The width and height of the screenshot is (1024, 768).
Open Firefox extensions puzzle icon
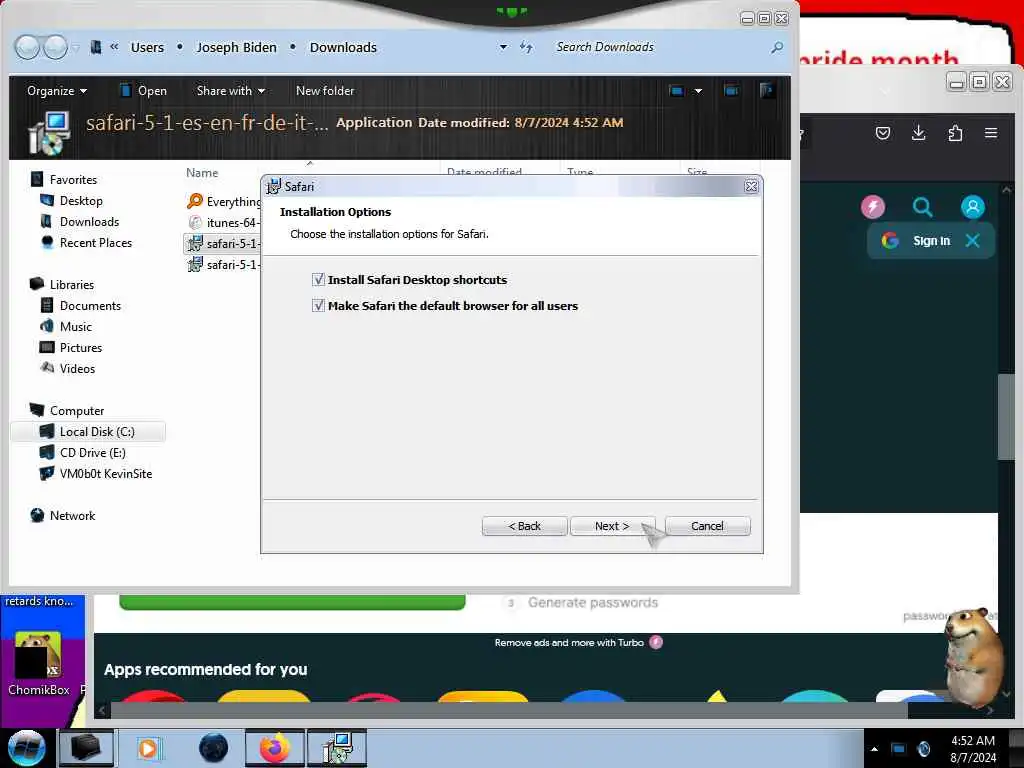click(955, 133)
